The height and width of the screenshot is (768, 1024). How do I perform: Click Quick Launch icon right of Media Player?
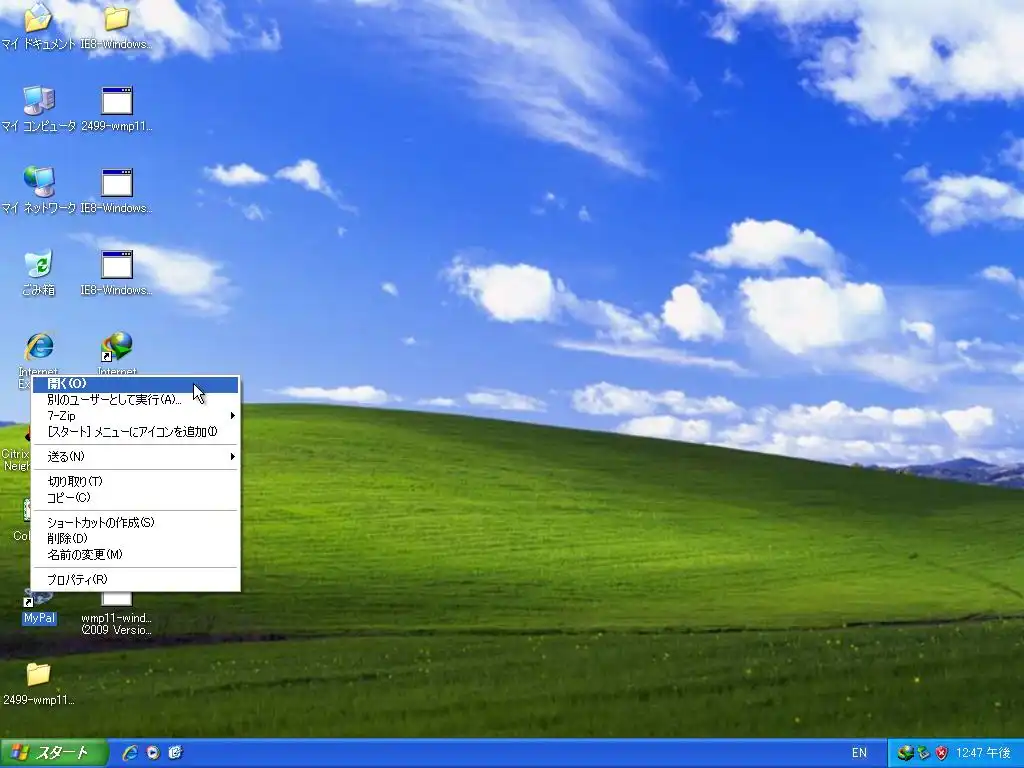pos(175,753)
